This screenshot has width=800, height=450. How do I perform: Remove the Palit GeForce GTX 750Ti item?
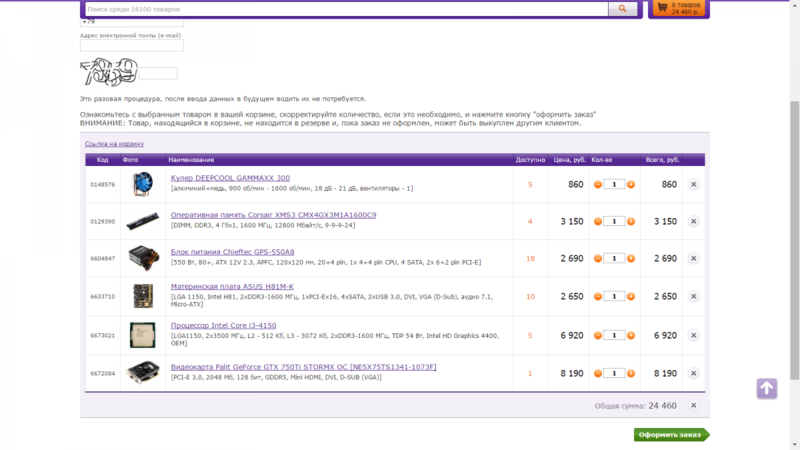tap(693, 373)
